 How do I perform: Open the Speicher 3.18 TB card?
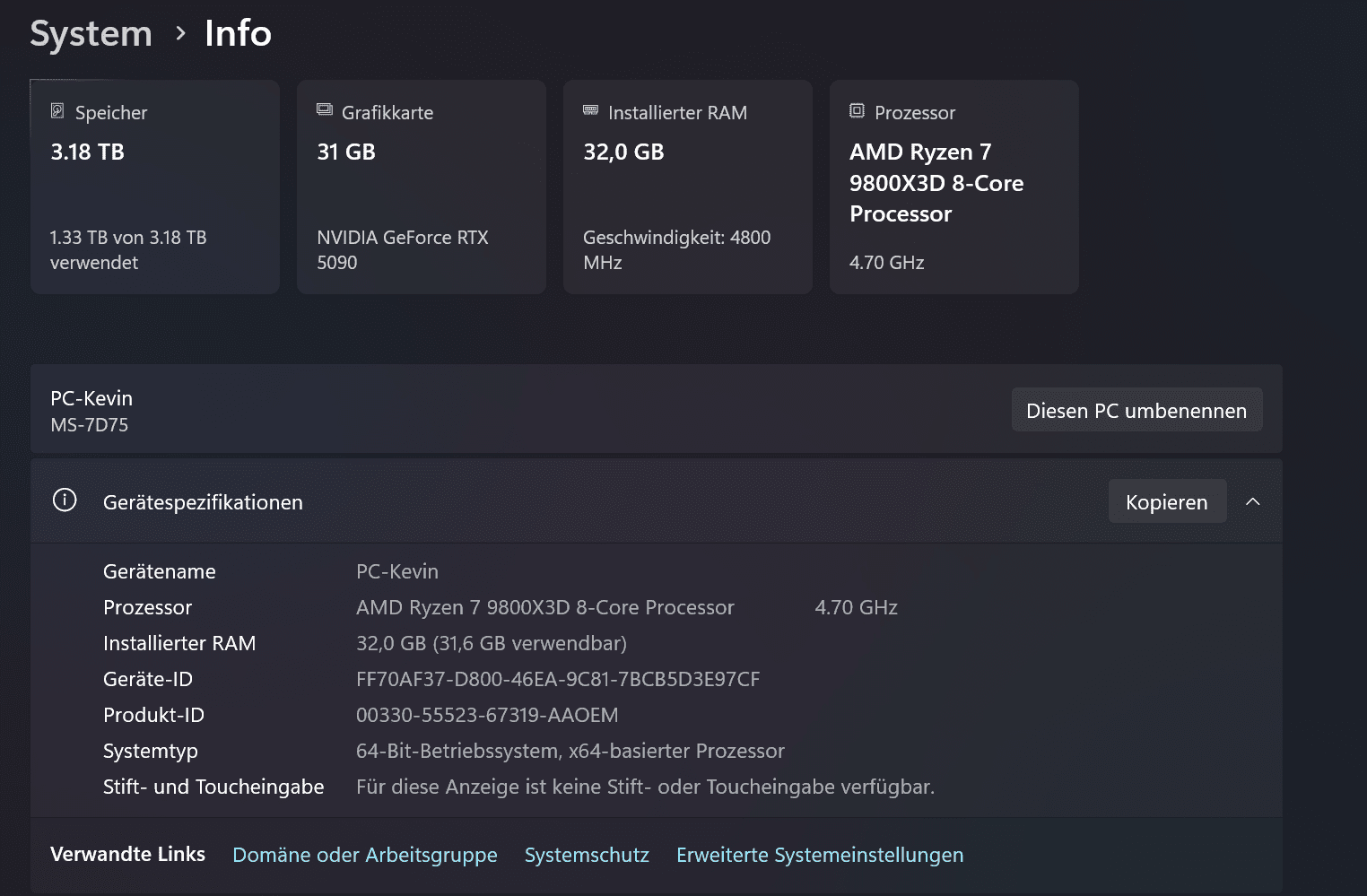(x=155, y=187)
